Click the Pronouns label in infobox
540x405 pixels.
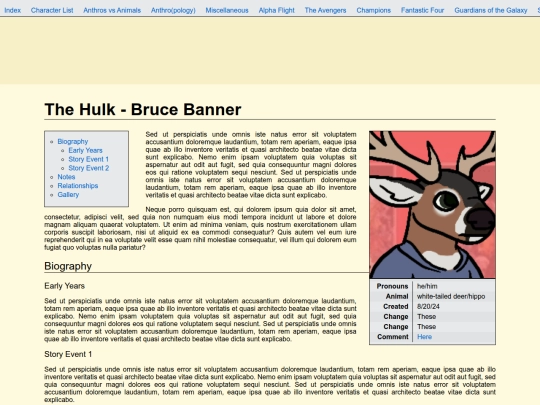(392, 286)
